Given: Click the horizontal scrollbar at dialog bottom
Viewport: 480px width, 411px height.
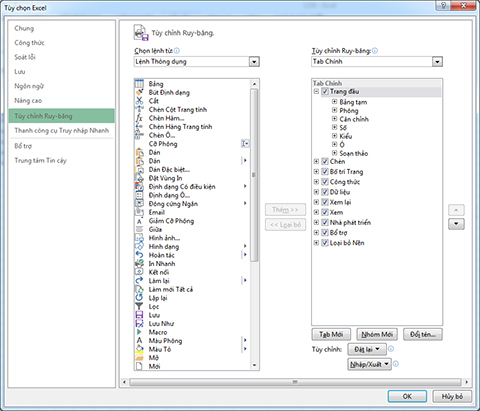Looking at the screenshot, I should click(295, 382).
